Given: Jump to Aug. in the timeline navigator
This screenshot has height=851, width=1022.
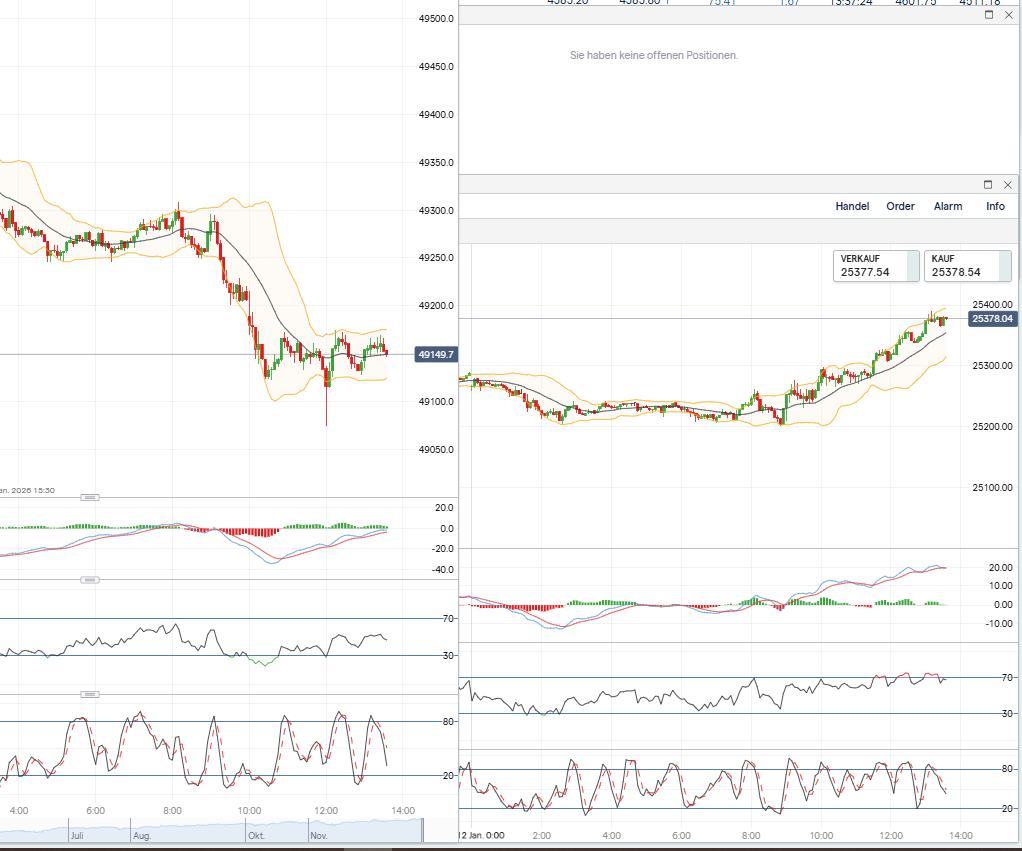Looking at the screenshot, I should pos(142,833).
